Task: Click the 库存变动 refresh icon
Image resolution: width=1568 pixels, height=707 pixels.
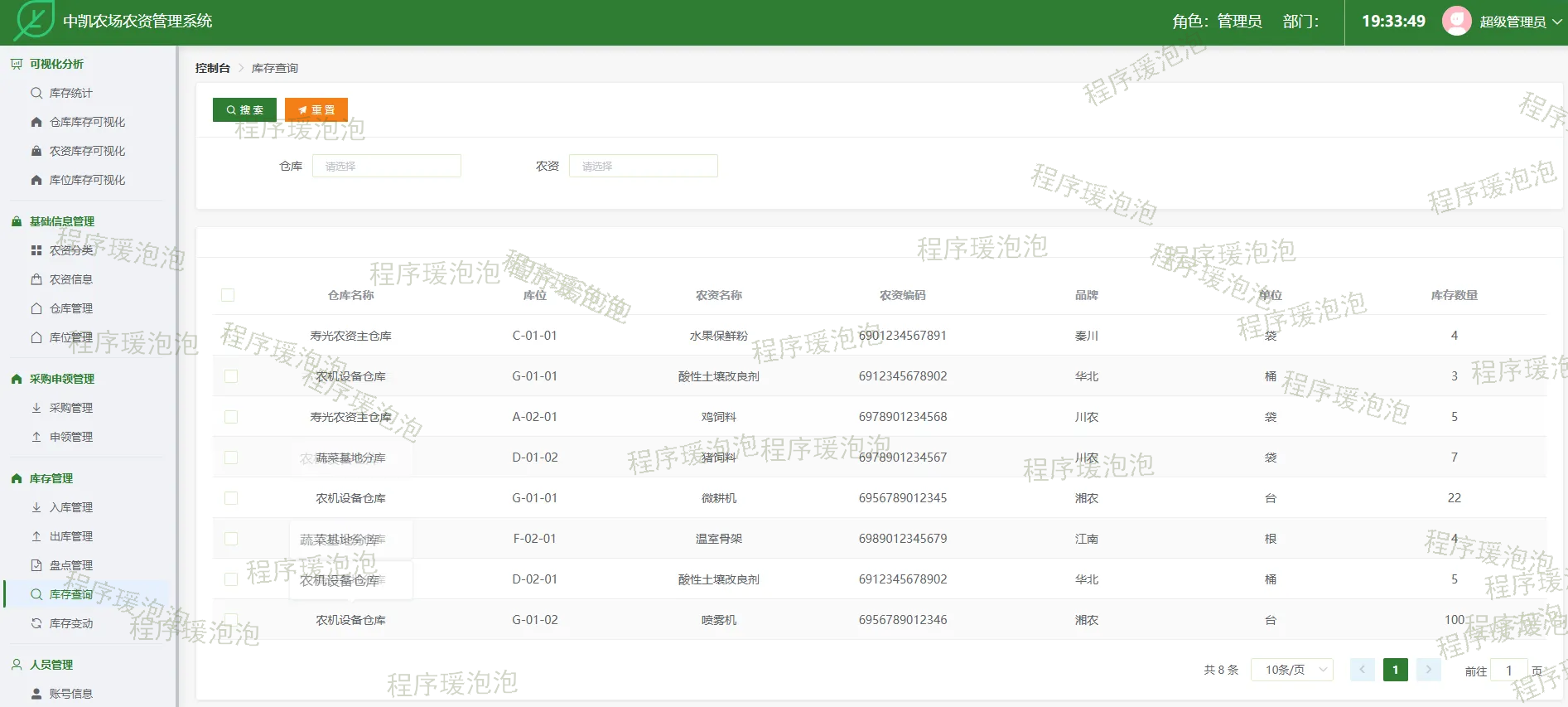Action: pyautogui.click(x=36, y=623)
